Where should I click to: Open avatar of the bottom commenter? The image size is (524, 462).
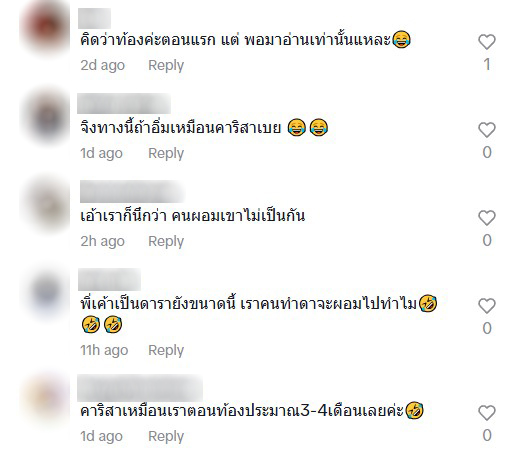[x=45, y=399]
